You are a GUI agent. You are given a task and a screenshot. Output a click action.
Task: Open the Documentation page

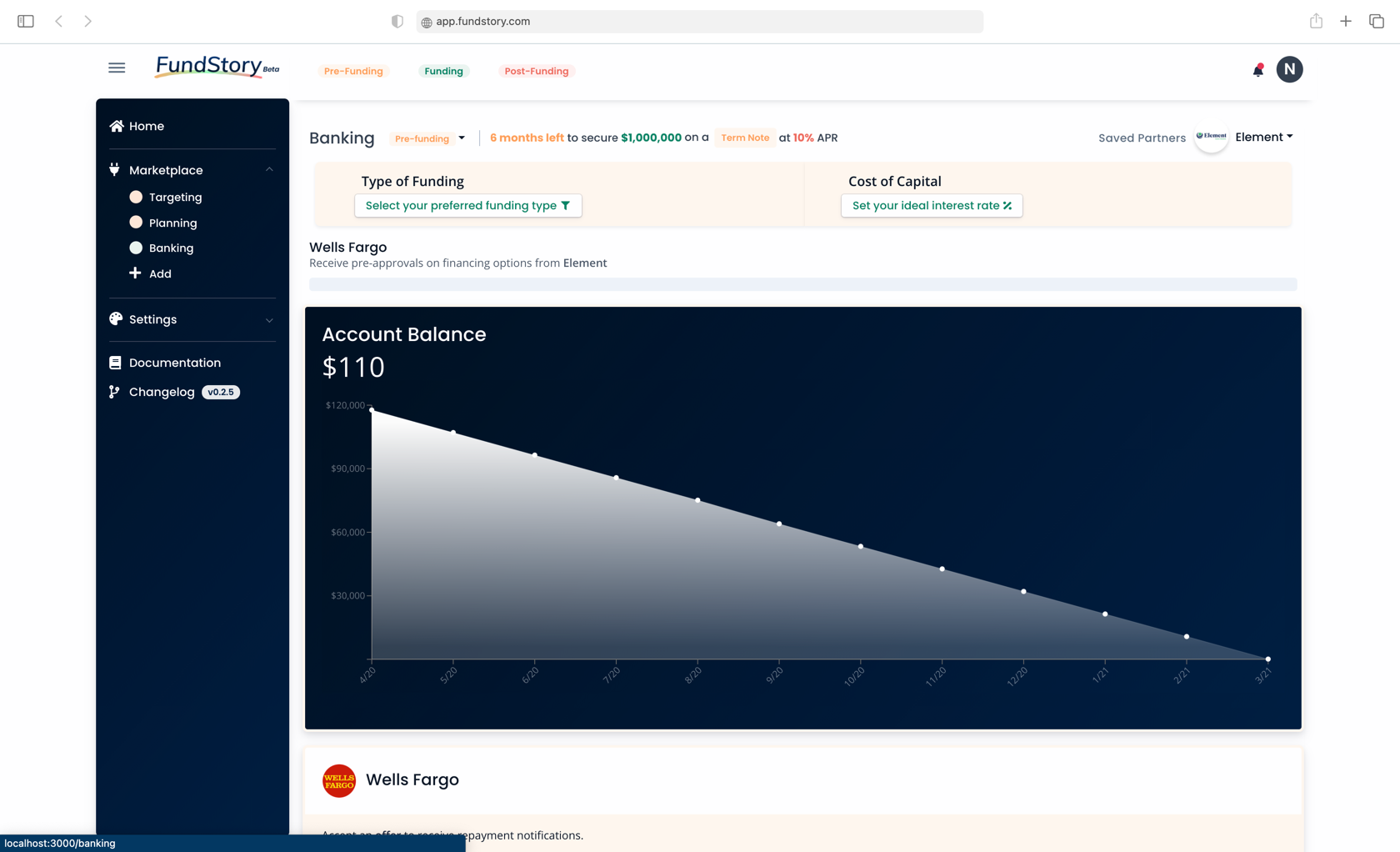point(174,363)
